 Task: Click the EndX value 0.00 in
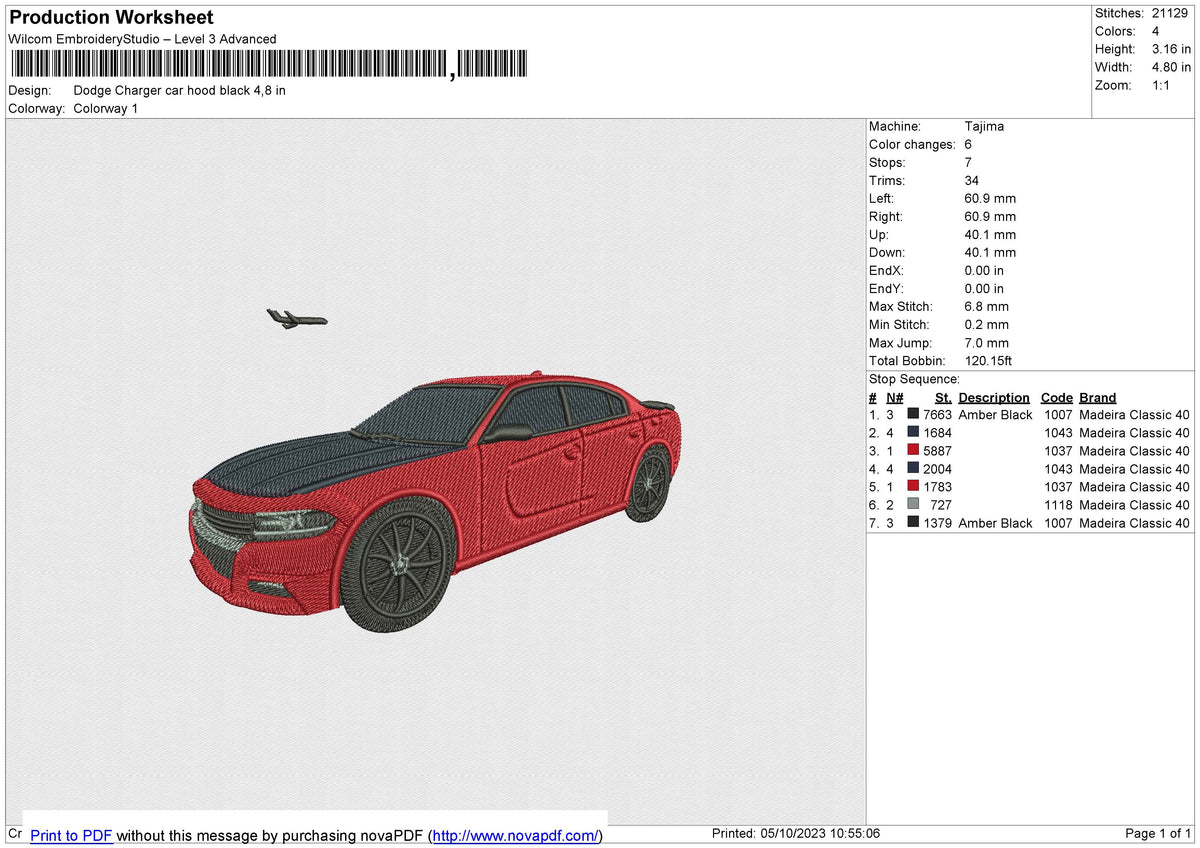tap(984, 271)
